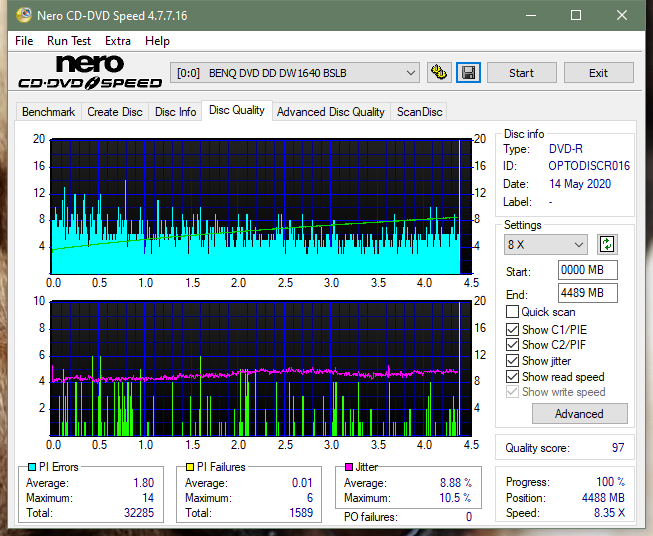Uncheck Show C1/PIE option
653x536 pixels.
coord(512,329)
